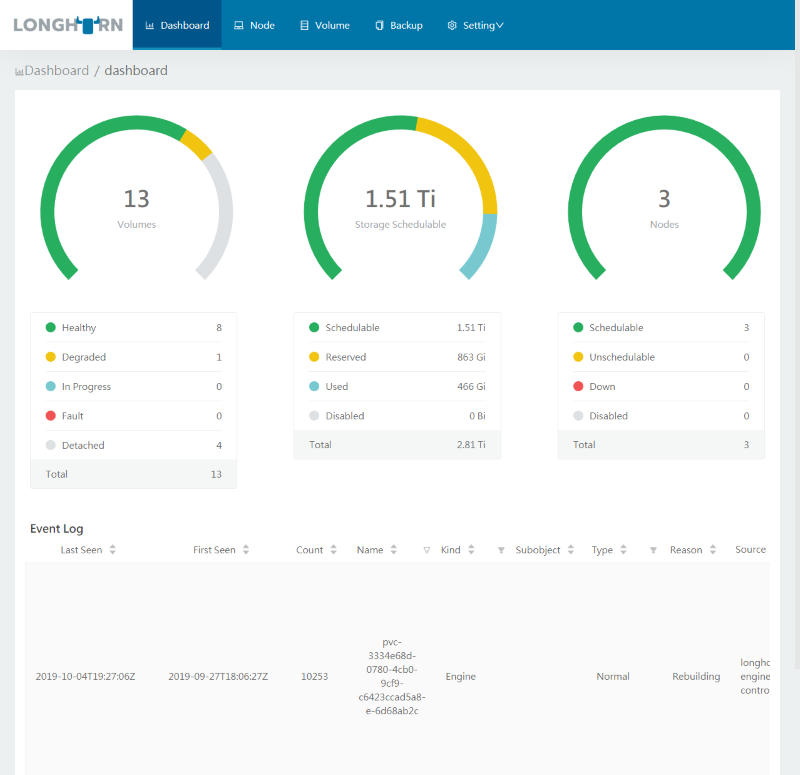Image resolution: width=800 pixels, height=775 pixels.
Task: Expand the Setting dropdown menu
Action: (475, 25)
